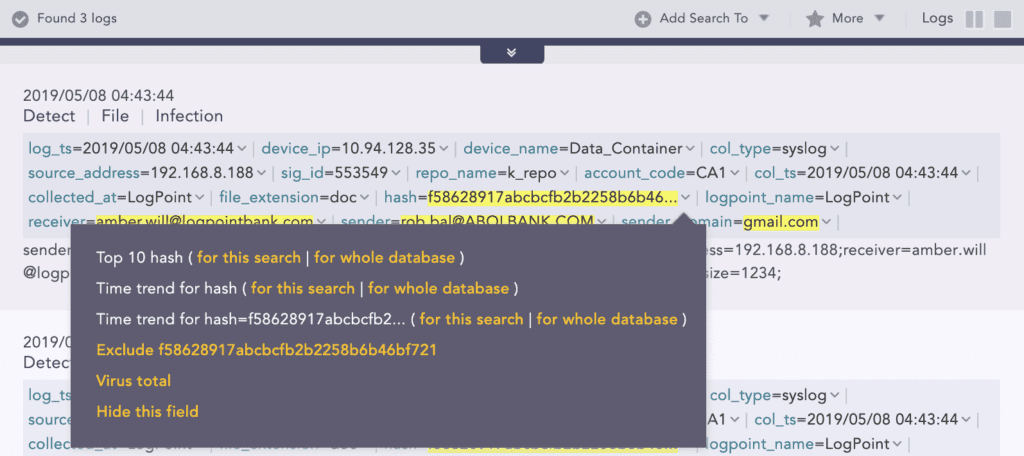The width and height of the screenshot is (1024, 456).
Task: Choose Hide this field in popup
Action: coord(147,411)
